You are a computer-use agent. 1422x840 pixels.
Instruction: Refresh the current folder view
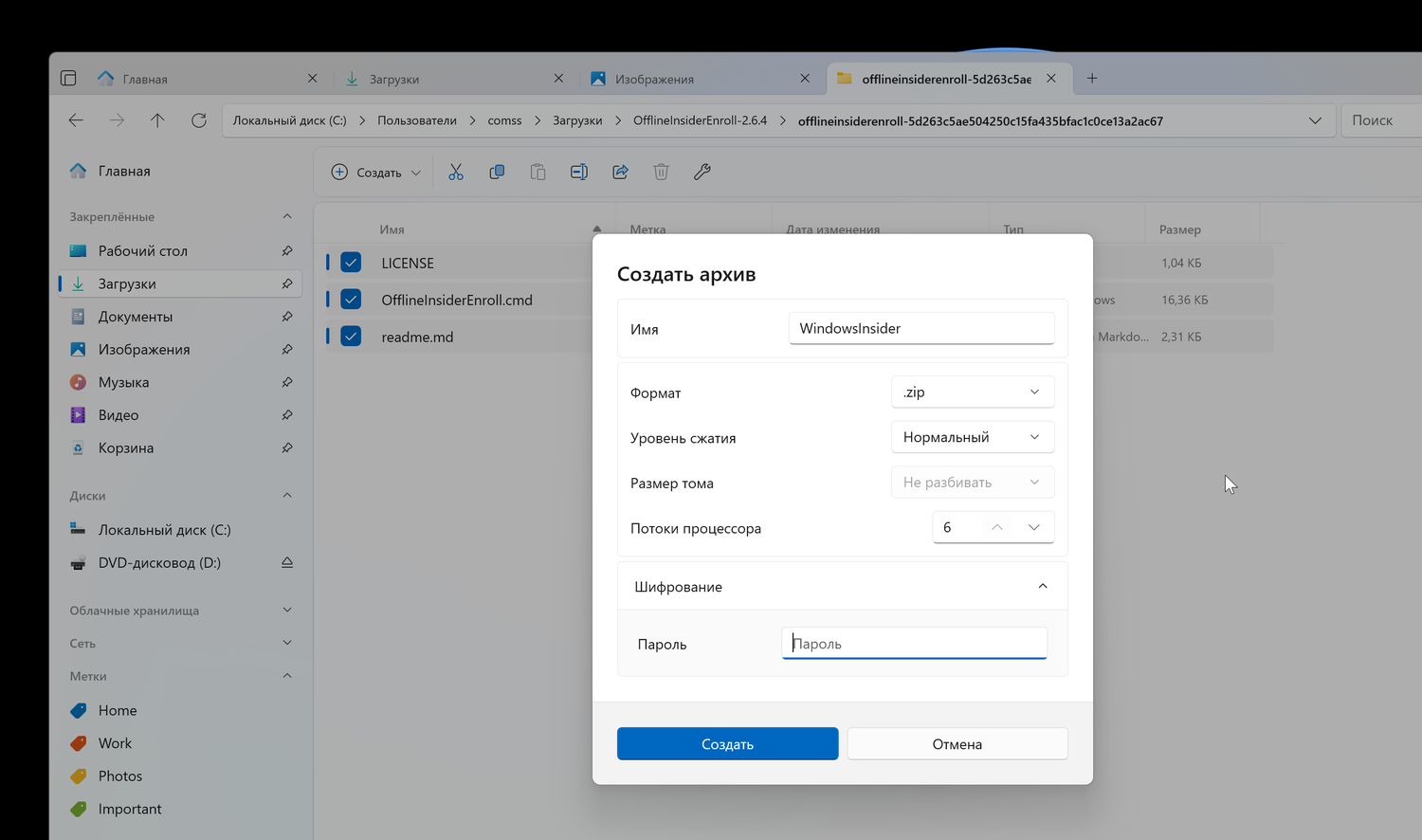pyautogui.click(x=198, y=120)
